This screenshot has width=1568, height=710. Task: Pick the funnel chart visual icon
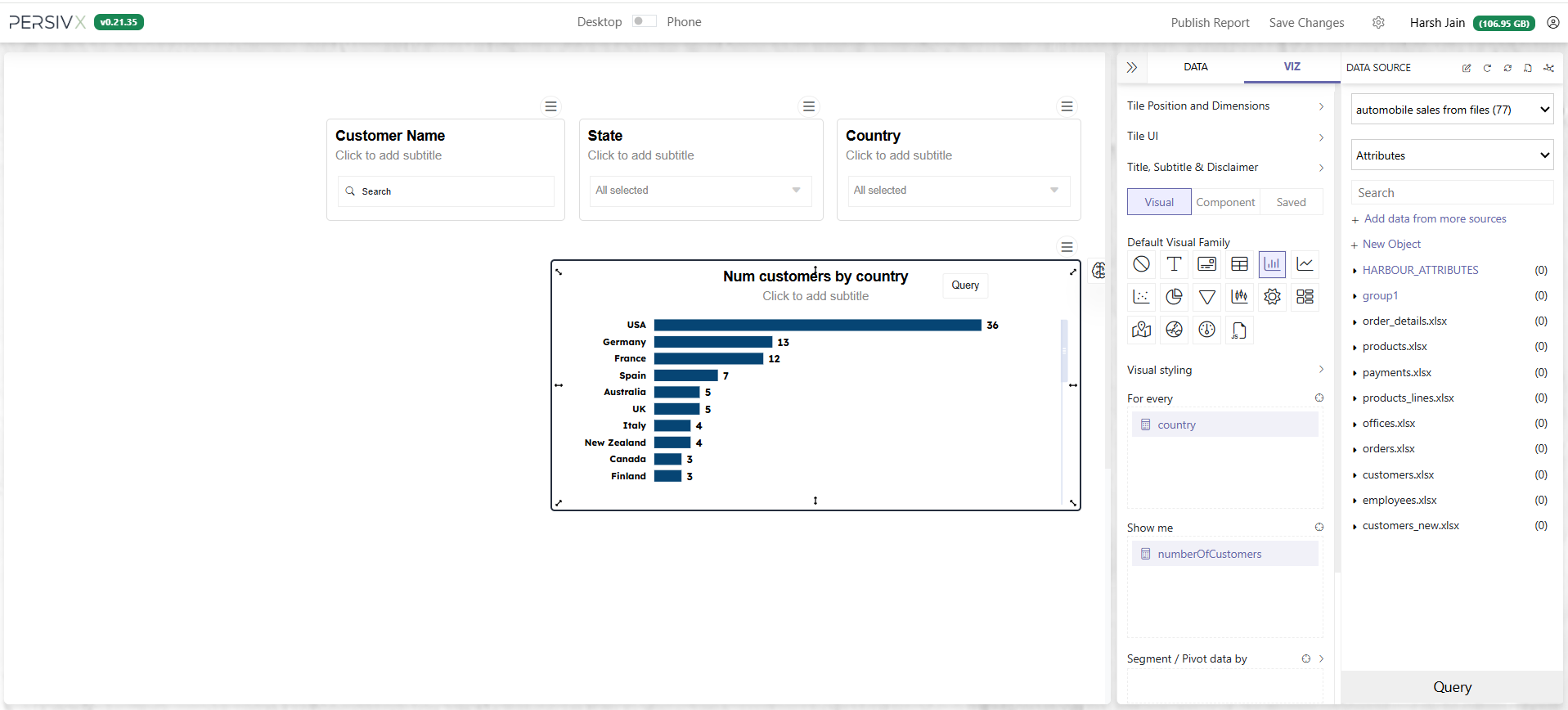tap(1206, 297)
